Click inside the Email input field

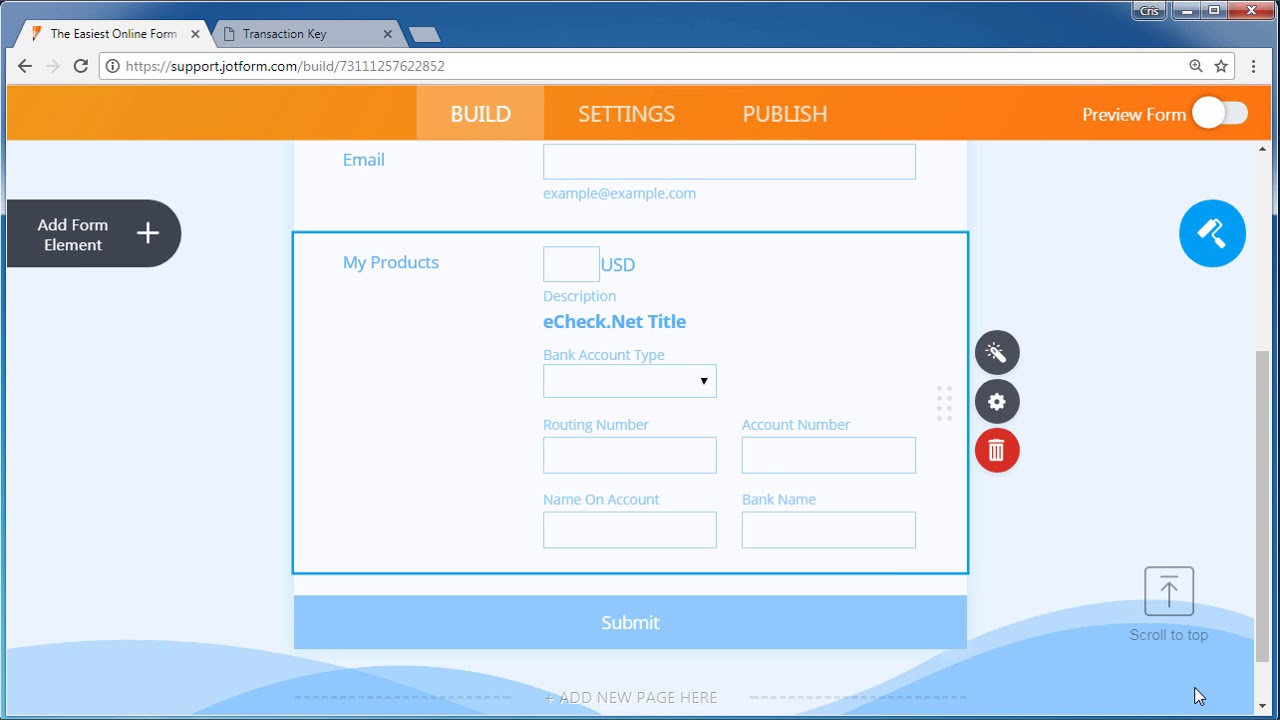729,161
